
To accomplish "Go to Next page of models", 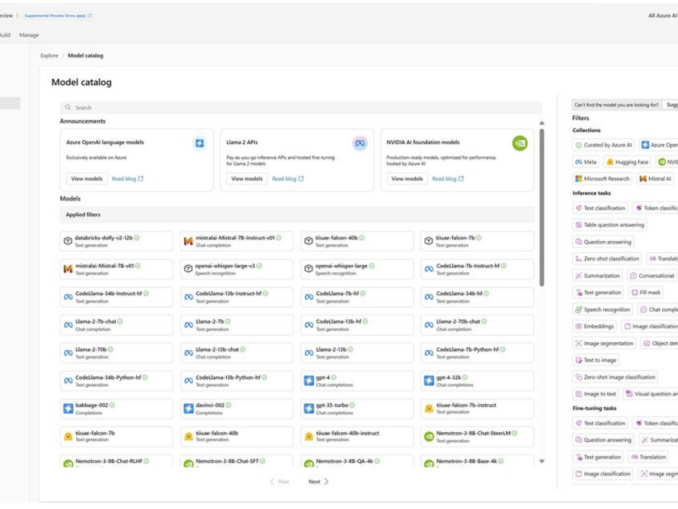I will [317, 482].
